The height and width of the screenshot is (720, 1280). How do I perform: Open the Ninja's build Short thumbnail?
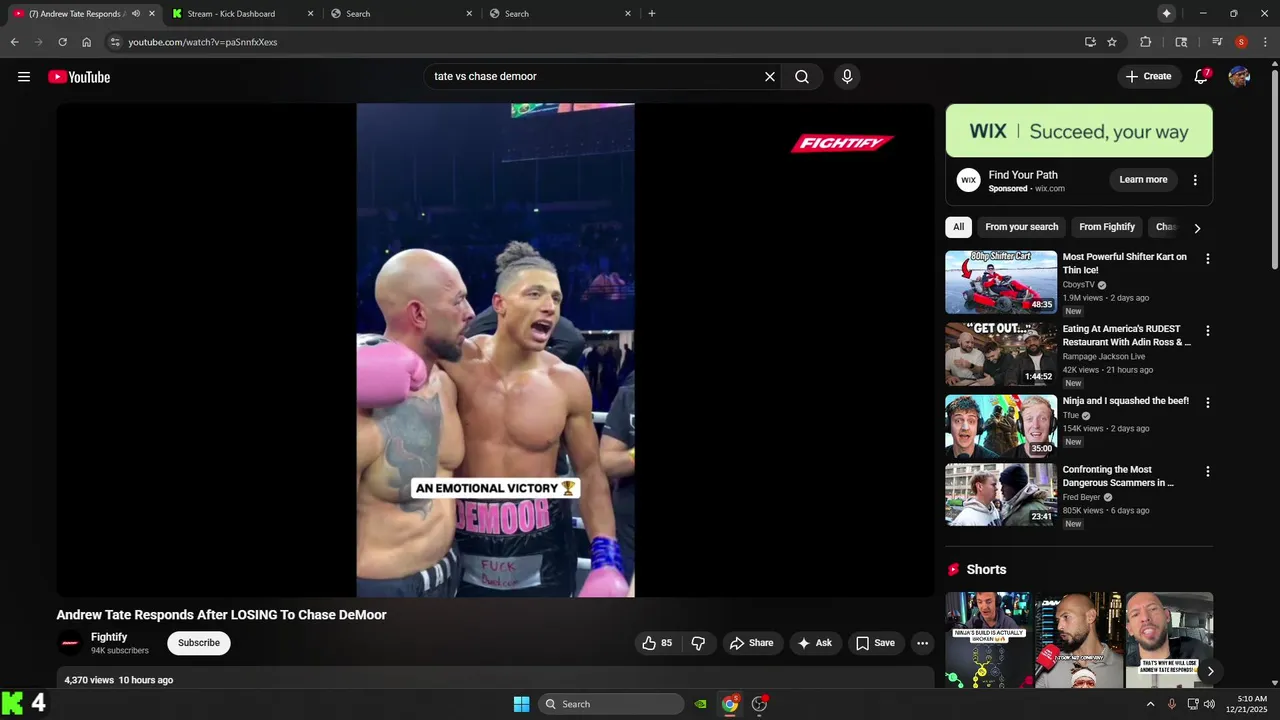pos(989,640)
